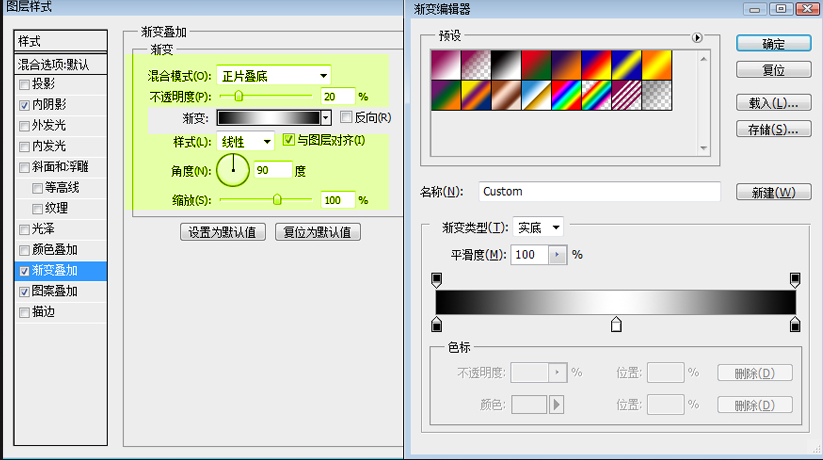Open the presets flyout menu arrow
The height and width of the screenshot is (460, 823).
[x=697, y=38]
